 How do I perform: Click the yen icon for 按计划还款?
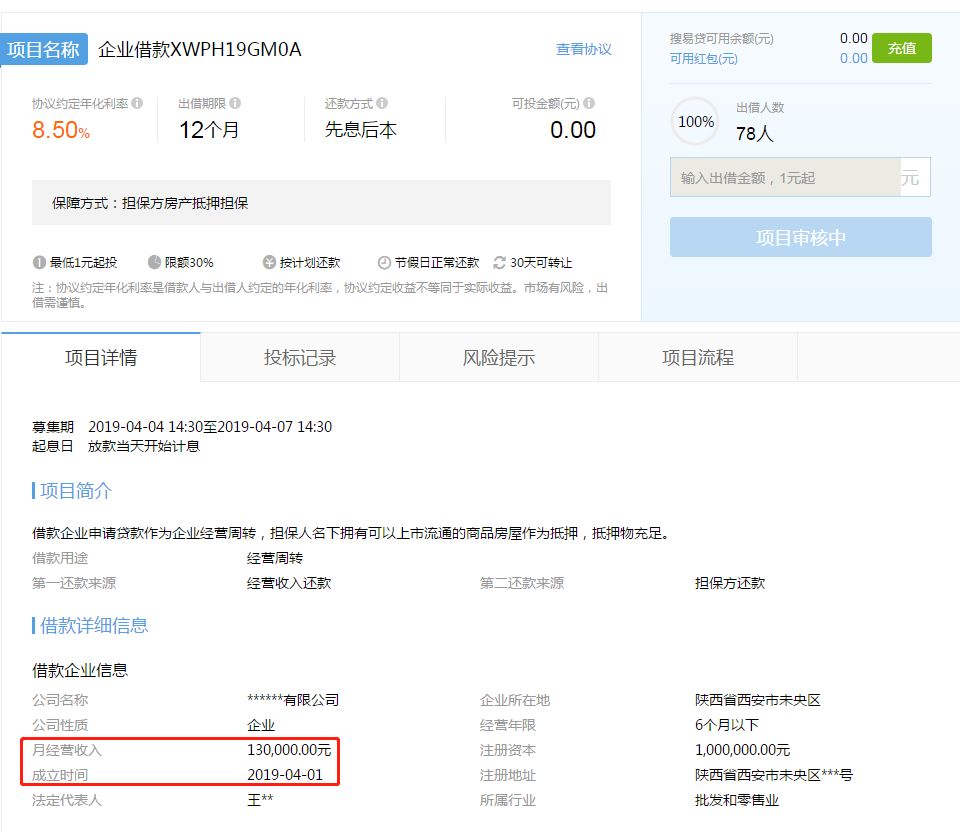269,263
